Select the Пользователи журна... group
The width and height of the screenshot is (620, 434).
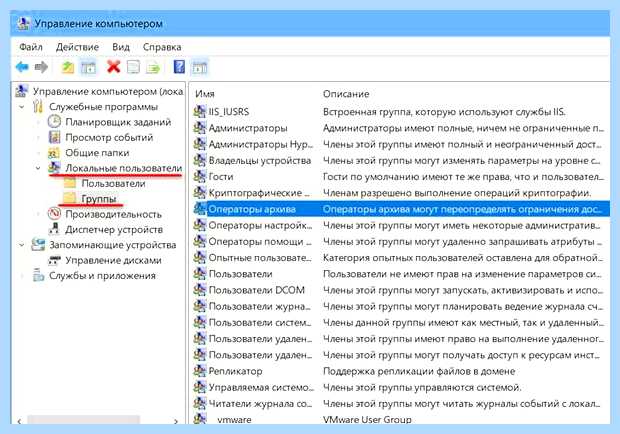click(x=260, y=306)
